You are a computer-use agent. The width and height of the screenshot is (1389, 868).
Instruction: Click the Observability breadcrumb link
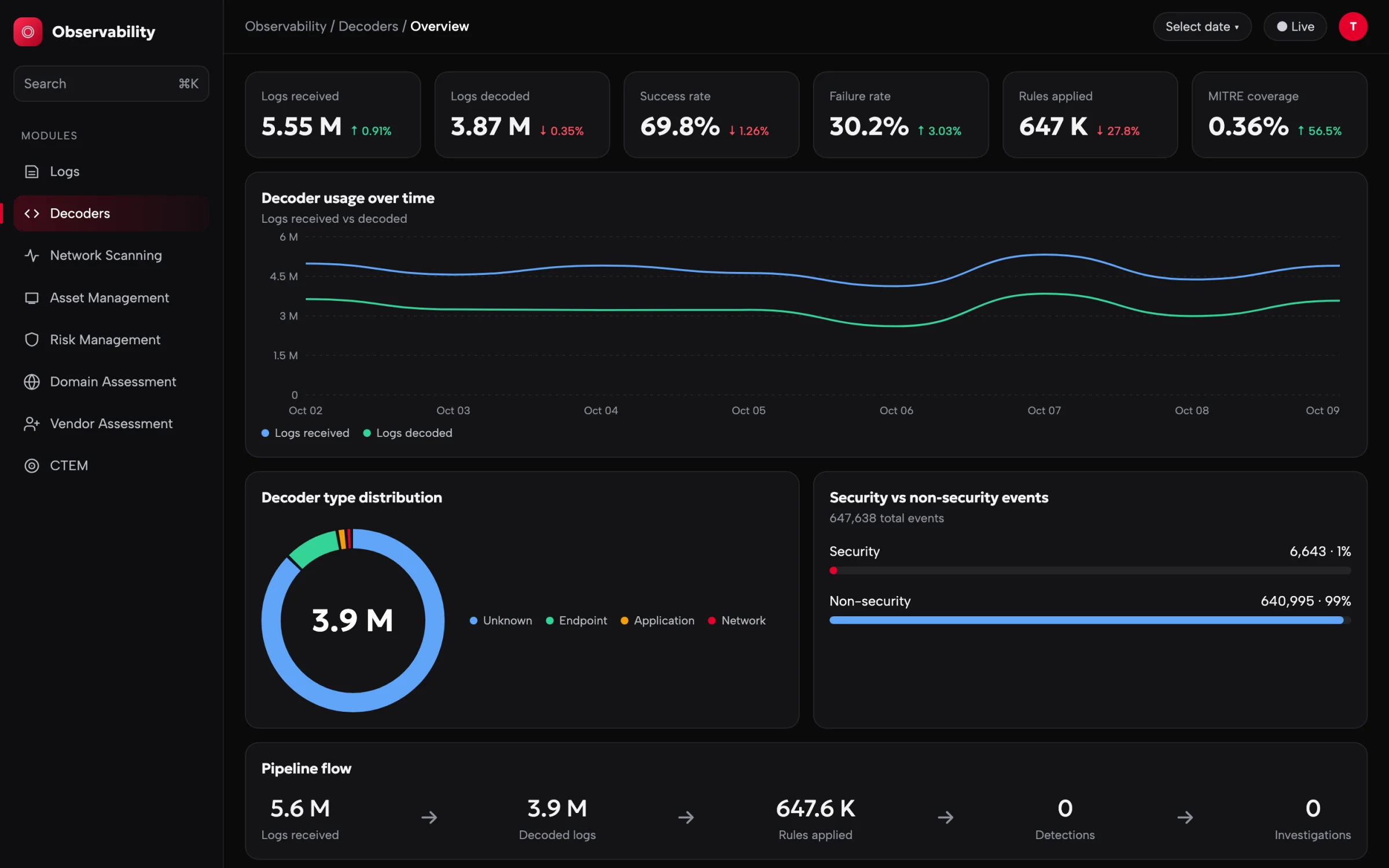point(285,27)
